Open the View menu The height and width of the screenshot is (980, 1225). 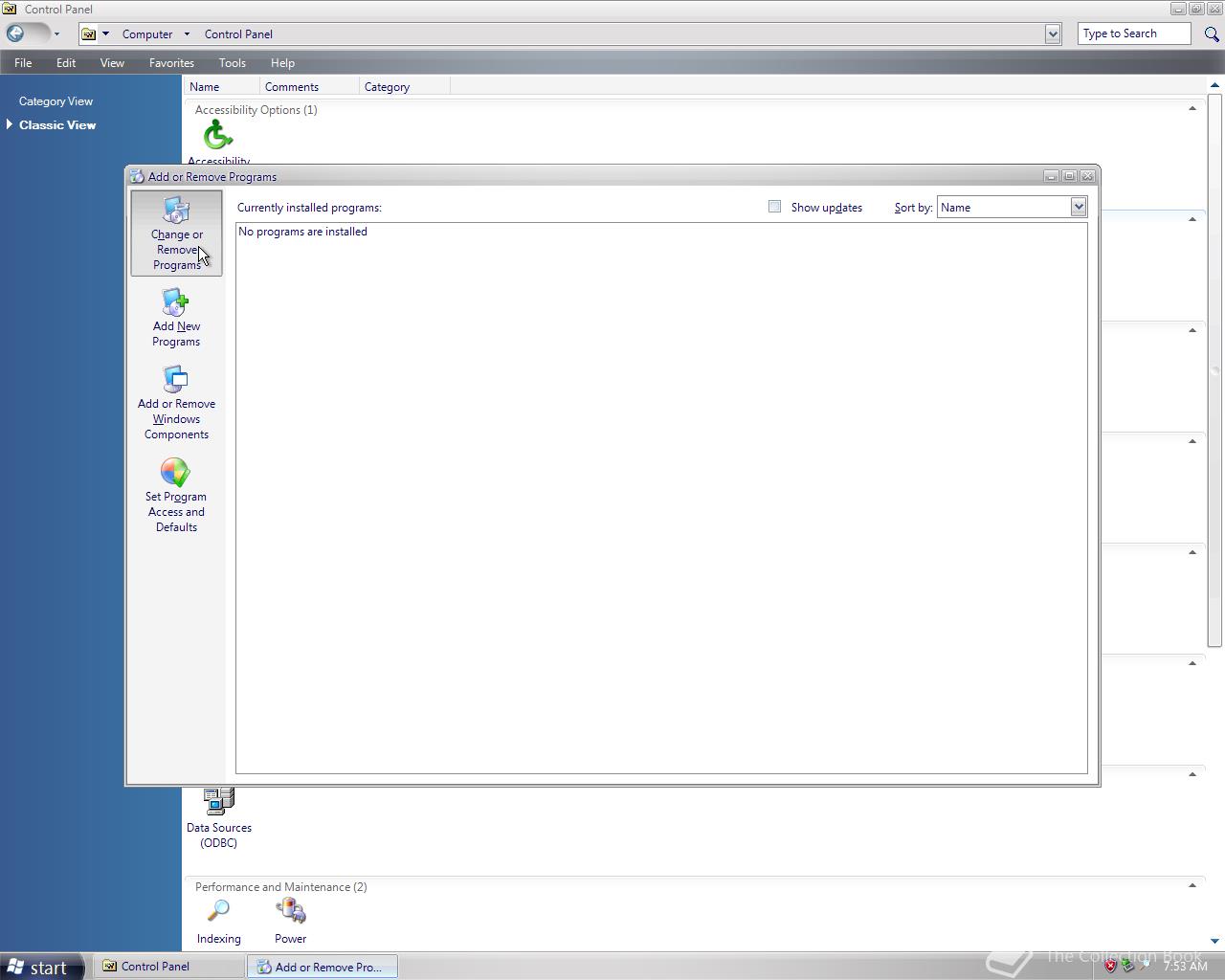112,62
